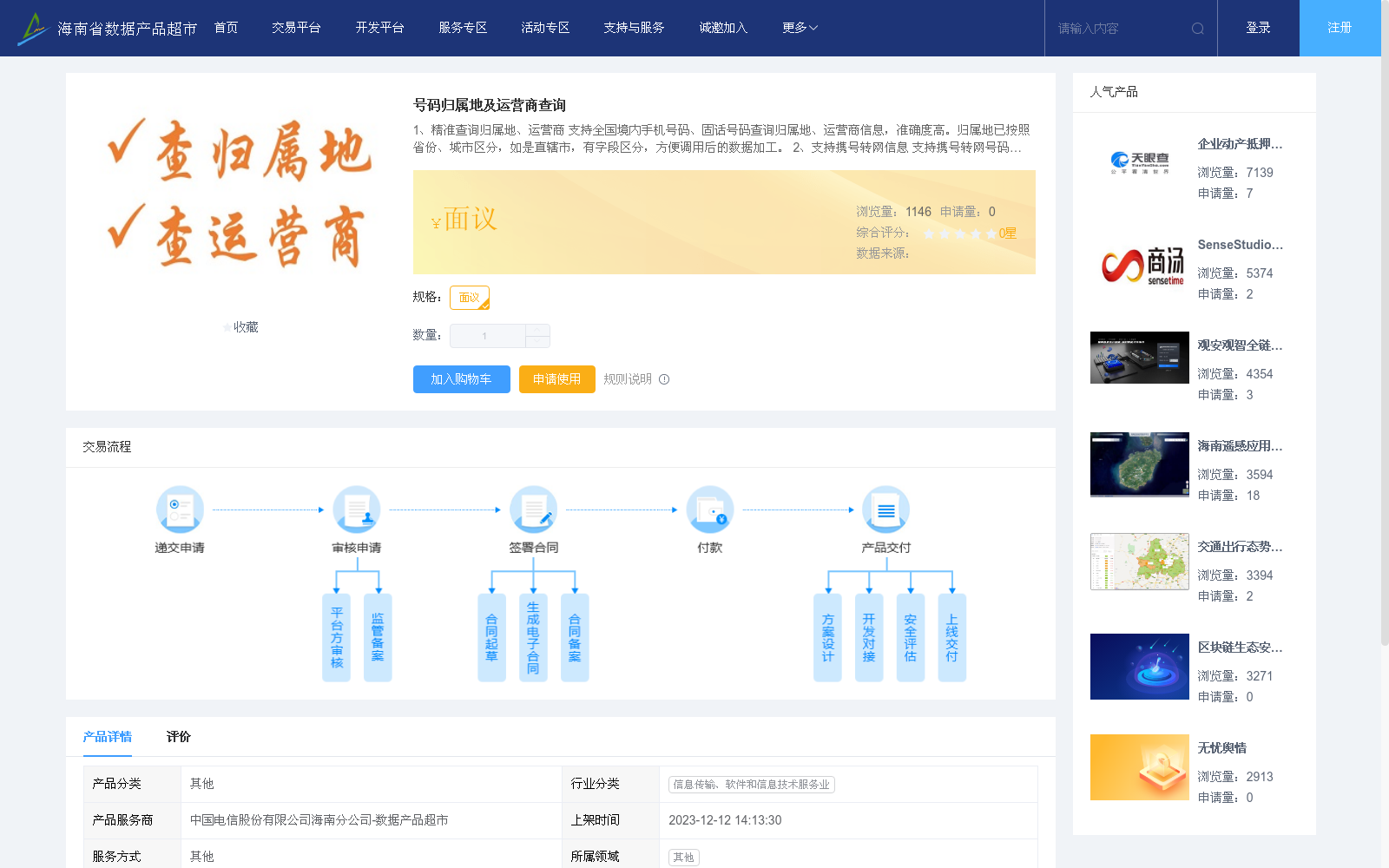
Task: Click the 申请使用 button
Action: [x=556, y=379]
